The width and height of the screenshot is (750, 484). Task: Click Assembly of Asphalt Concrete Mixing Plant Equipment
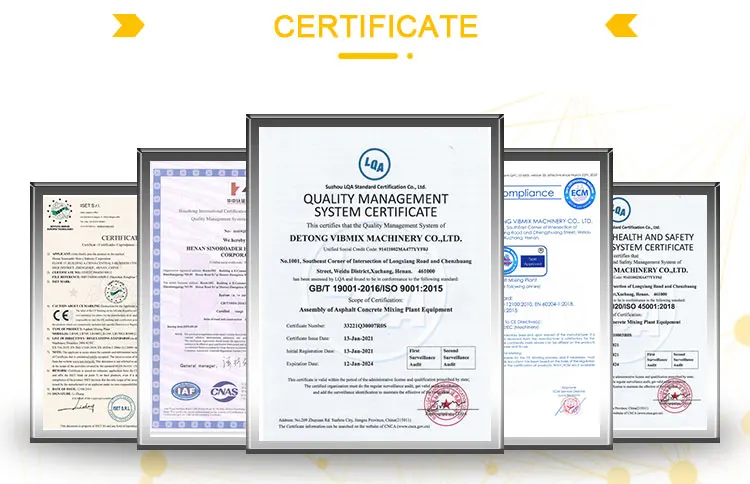pos(376,309)
